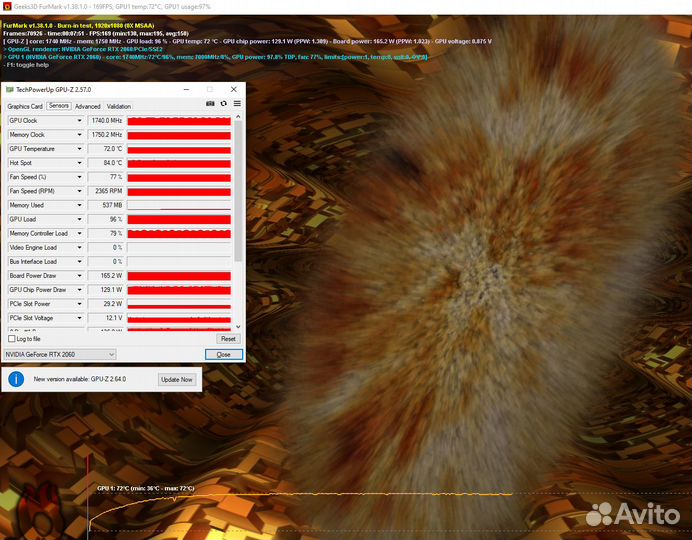
Task: Close GPU-Z with the title bar X
Action: point(234,90)
